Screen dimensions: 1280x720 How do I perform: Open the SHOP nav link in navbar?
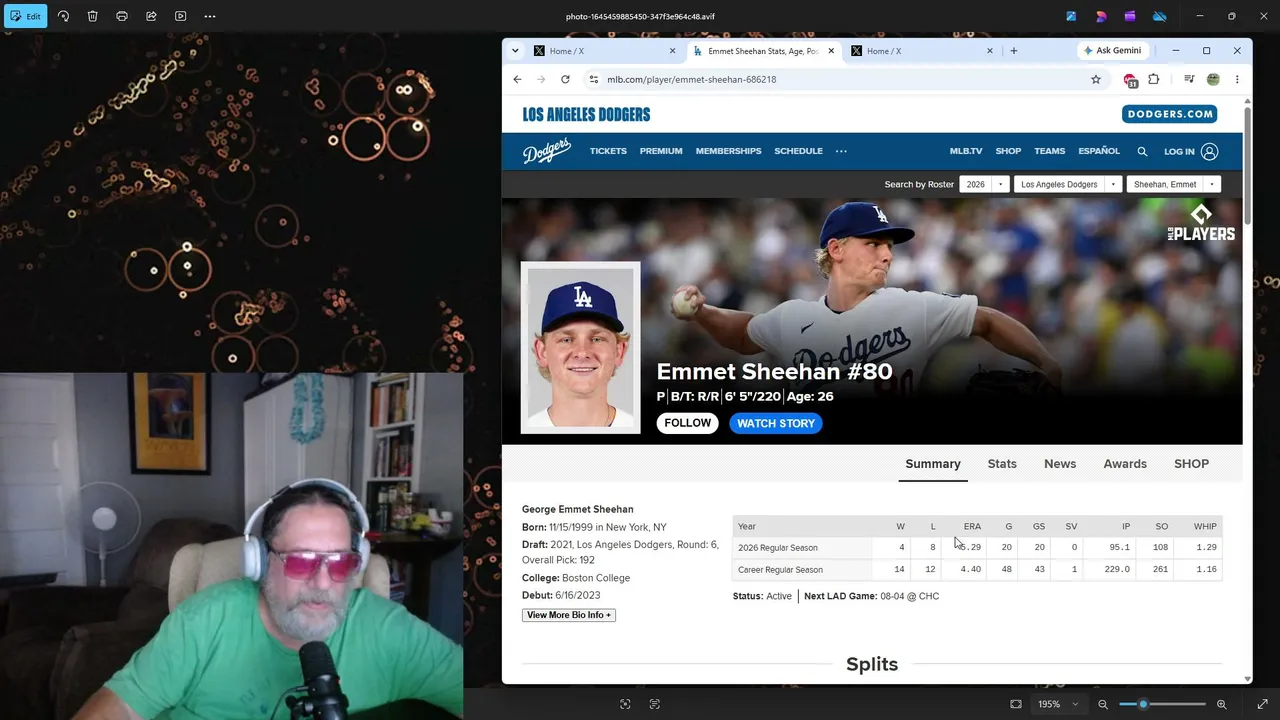[x=1008, y=151]
